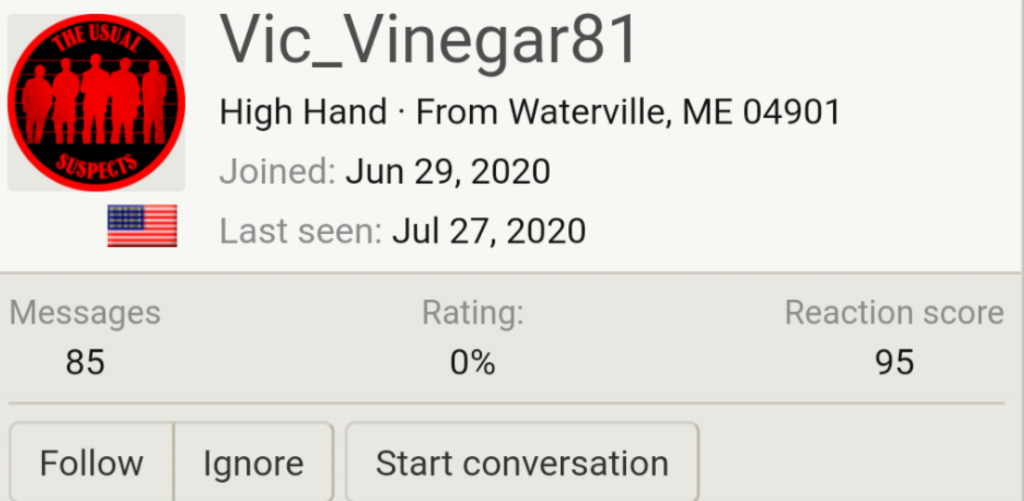This screenshot has width=1024, height=501.
Task: Click the Reaction score label
Action: [894, 313]
